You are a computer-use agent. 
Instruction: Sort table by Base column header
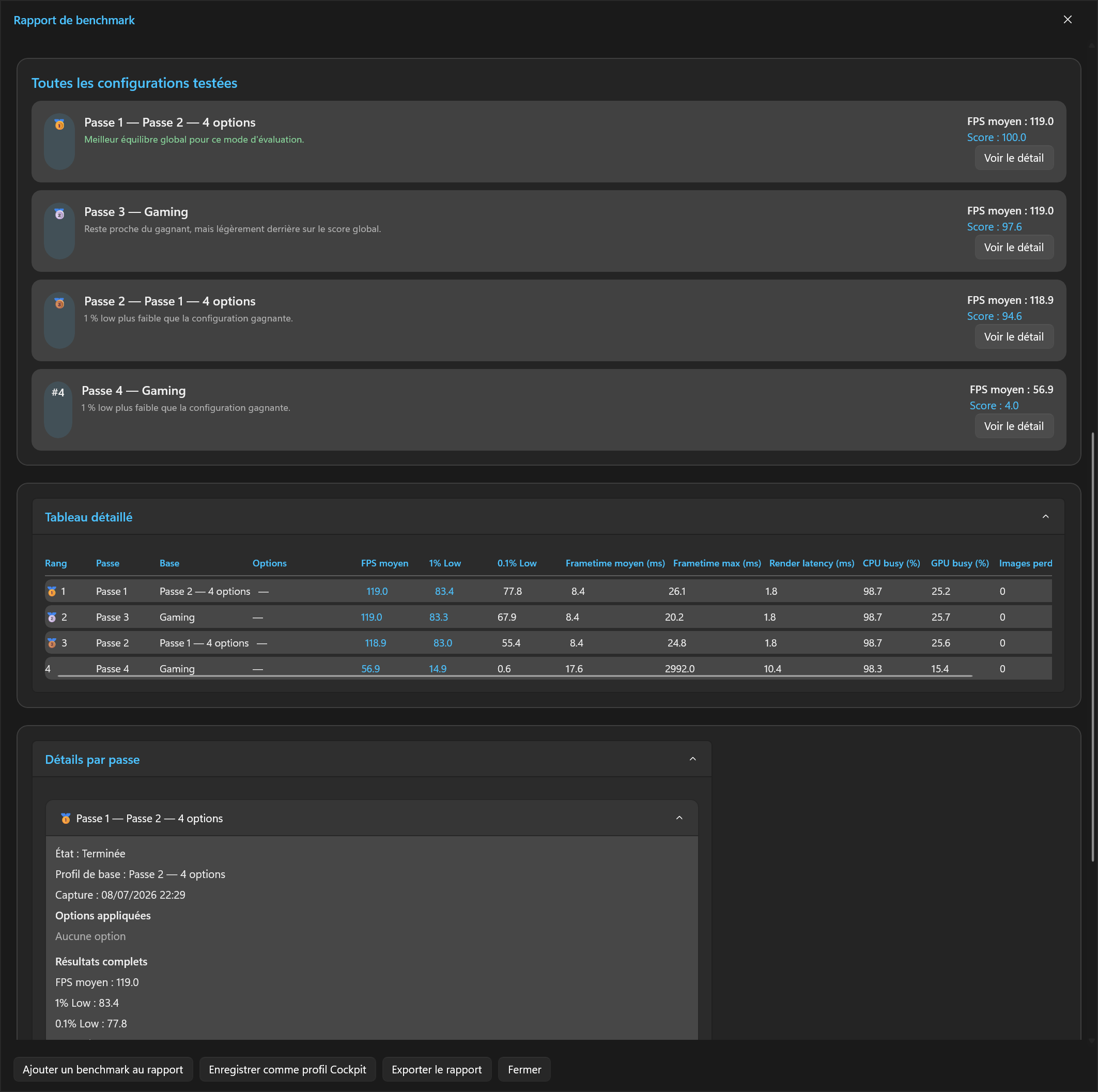169,563
